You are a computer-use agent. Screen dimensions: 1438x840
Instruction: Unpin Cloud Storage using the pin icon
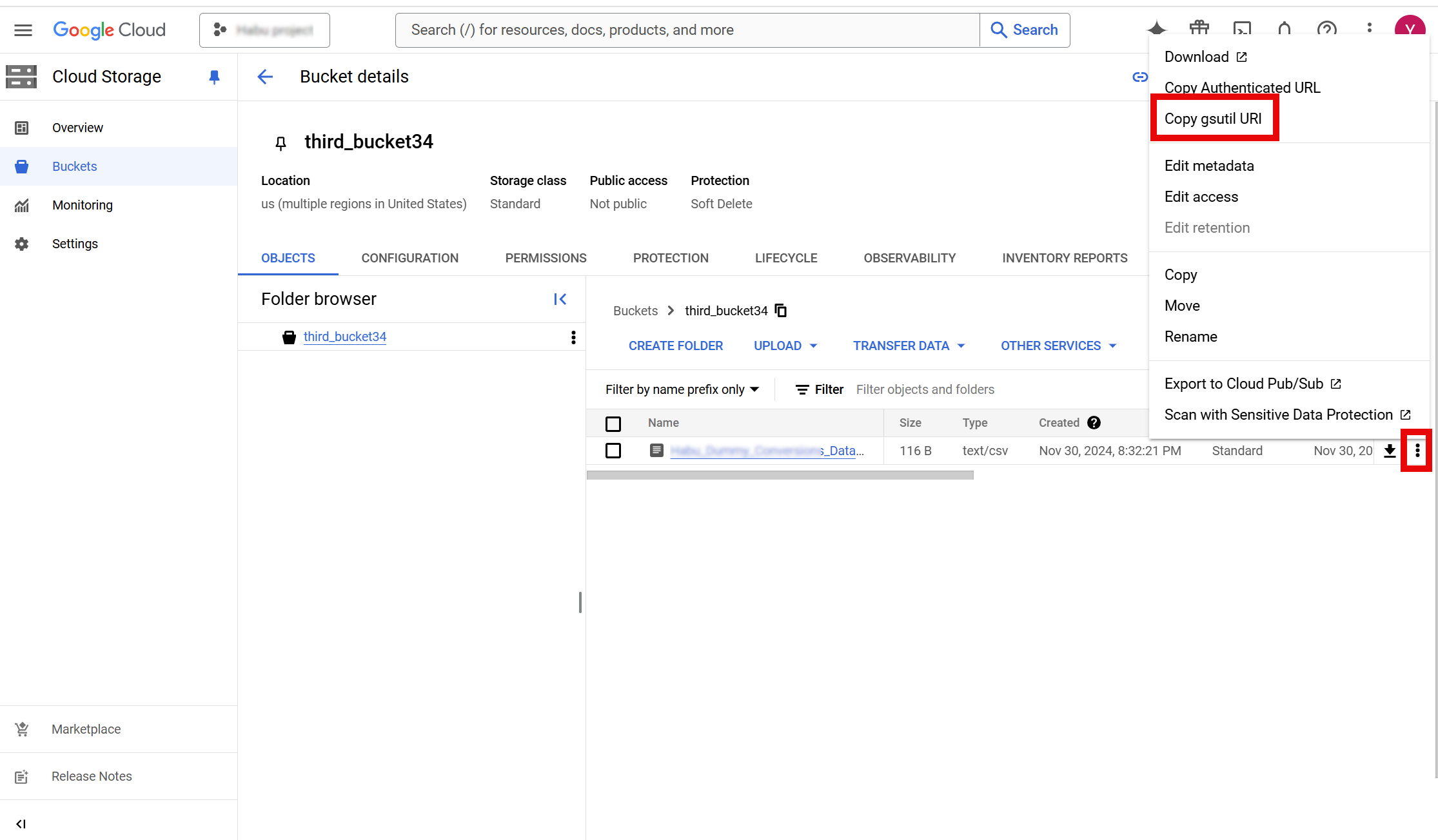[214, 77]
